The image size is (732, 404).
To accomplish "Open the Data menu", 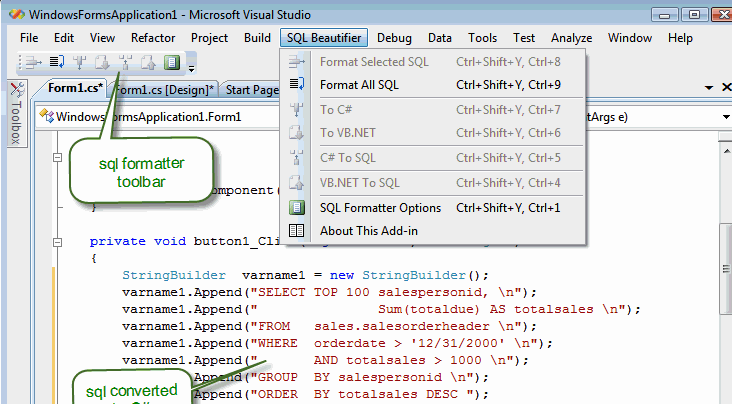I will coord(440,38).
